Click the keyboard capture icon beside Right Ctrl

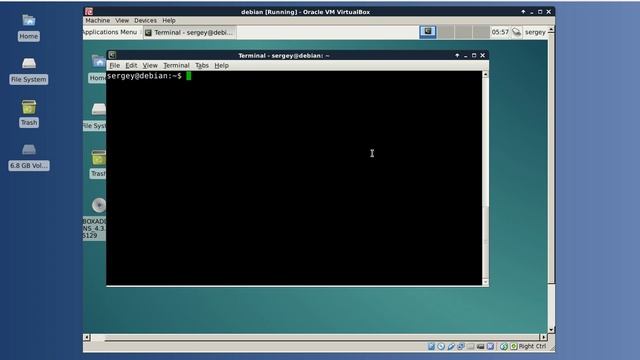tap(514, 347)
